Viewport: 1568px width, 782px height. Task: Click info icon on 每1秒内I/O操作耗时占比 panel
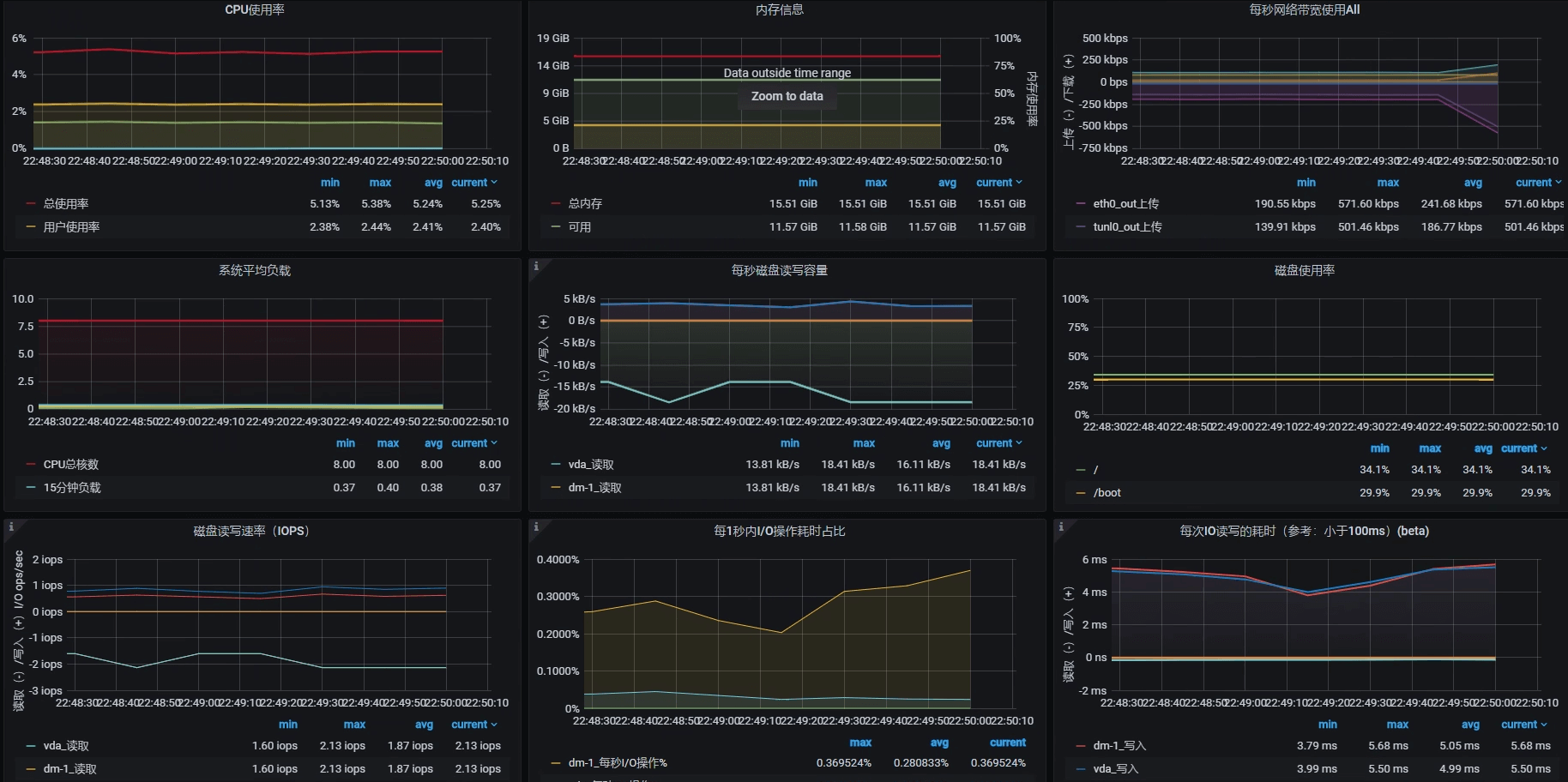[536, 527]
